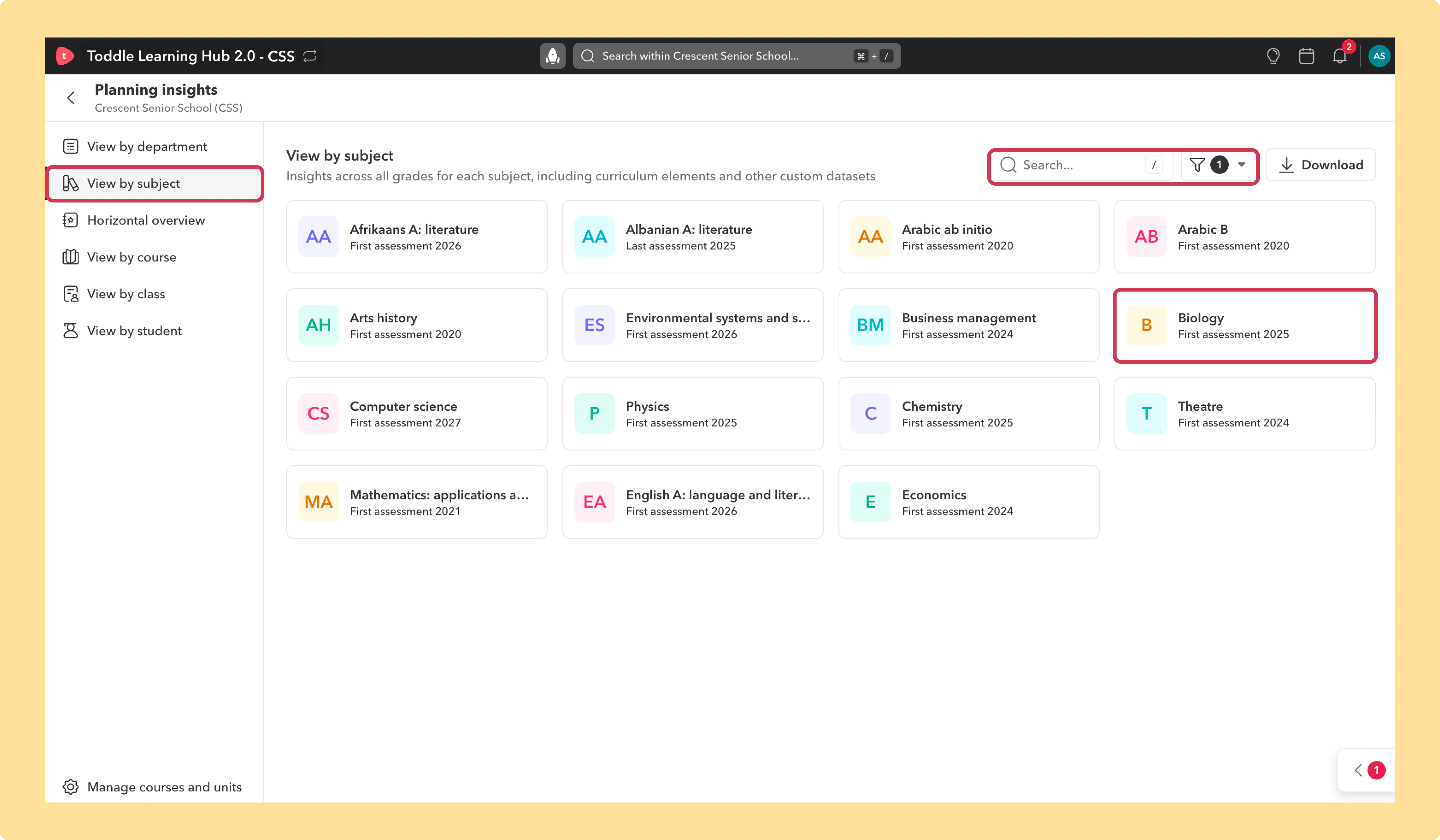1440x840 pixels.
Task: Click the Chemistry C badge
Action: point(870,414)
